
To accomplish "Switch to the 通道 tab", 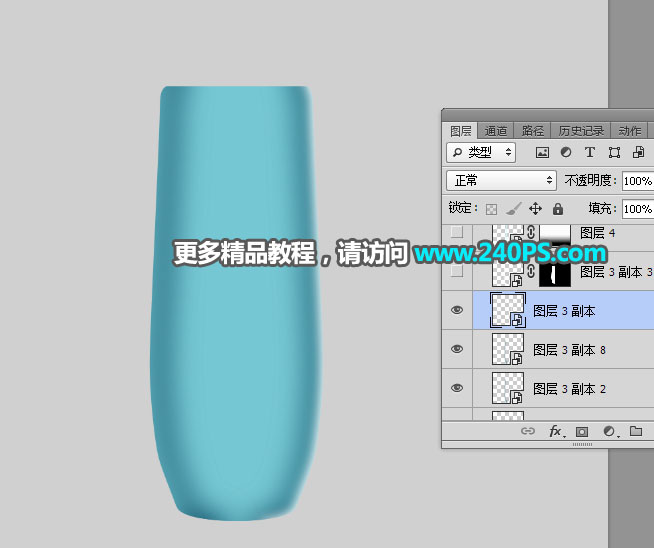I will pyautogui.click(x=496, y=131).
